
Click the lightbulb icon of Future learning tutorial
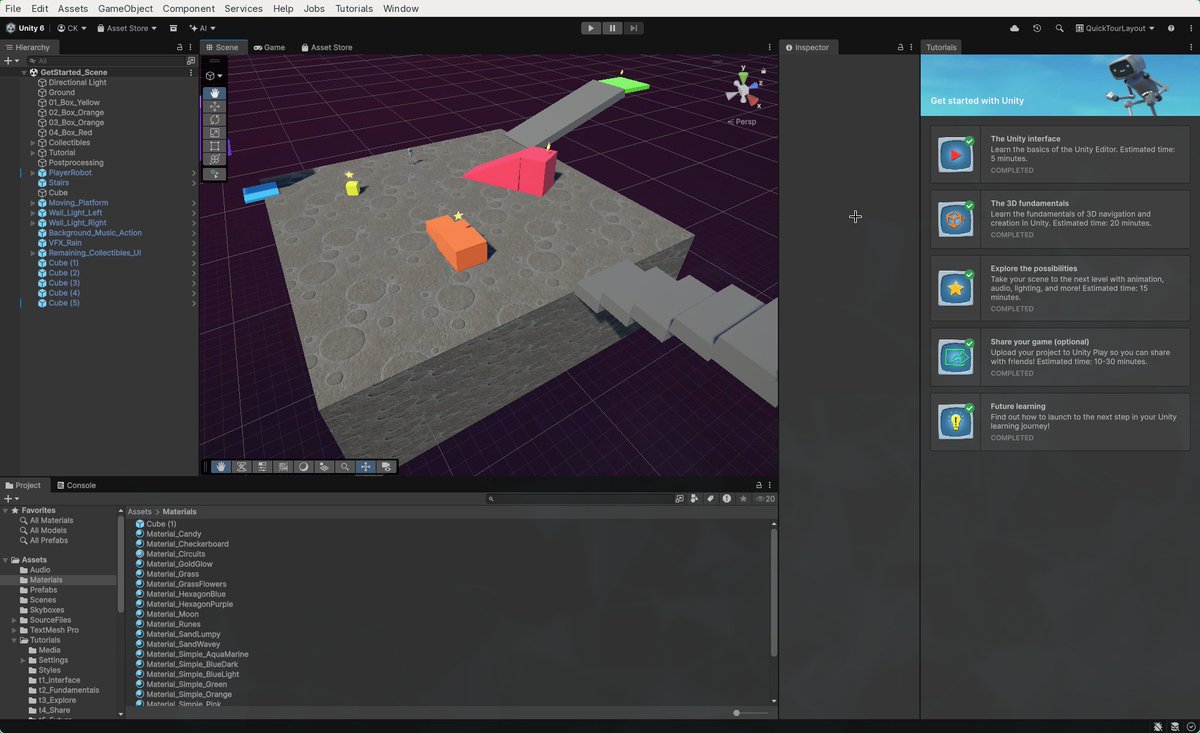(957, 422)
